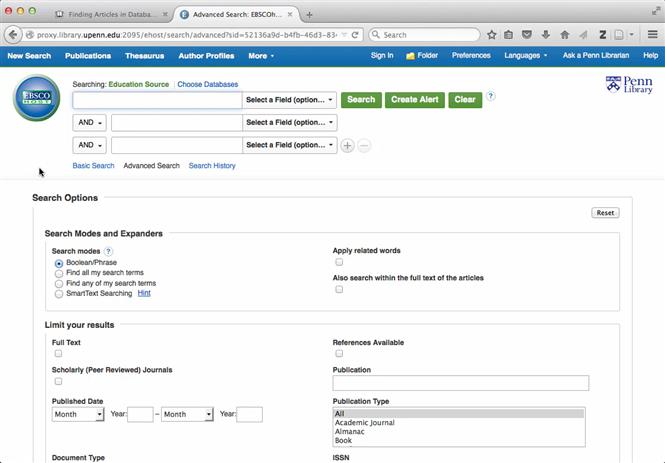
Task: Reload the page with refresh icon
Action: [x=355, y=35]
